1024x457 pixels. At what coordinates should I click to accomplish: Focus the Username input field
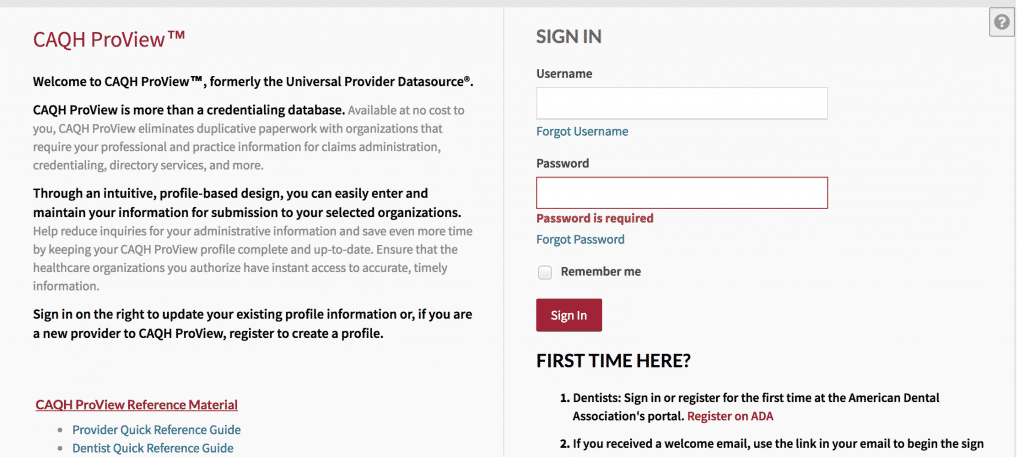coord(682,103)
